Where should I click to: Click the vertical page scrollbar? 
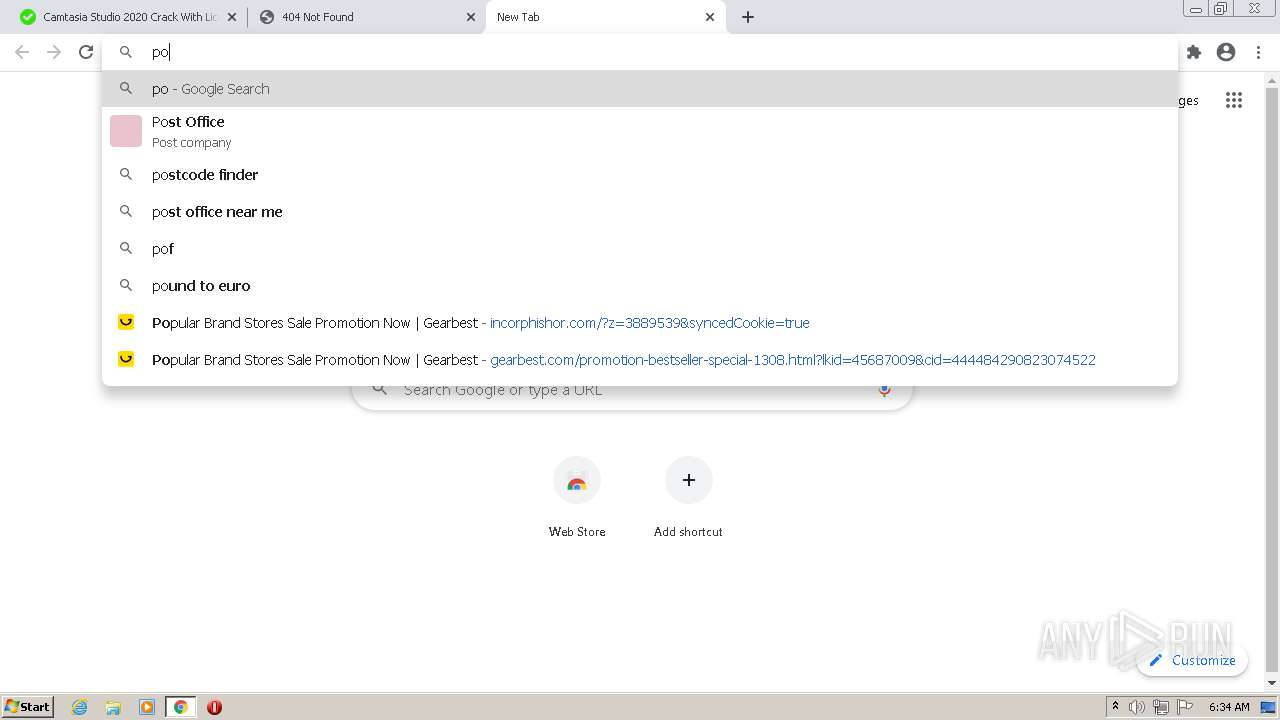click(x=1272, y=380)
